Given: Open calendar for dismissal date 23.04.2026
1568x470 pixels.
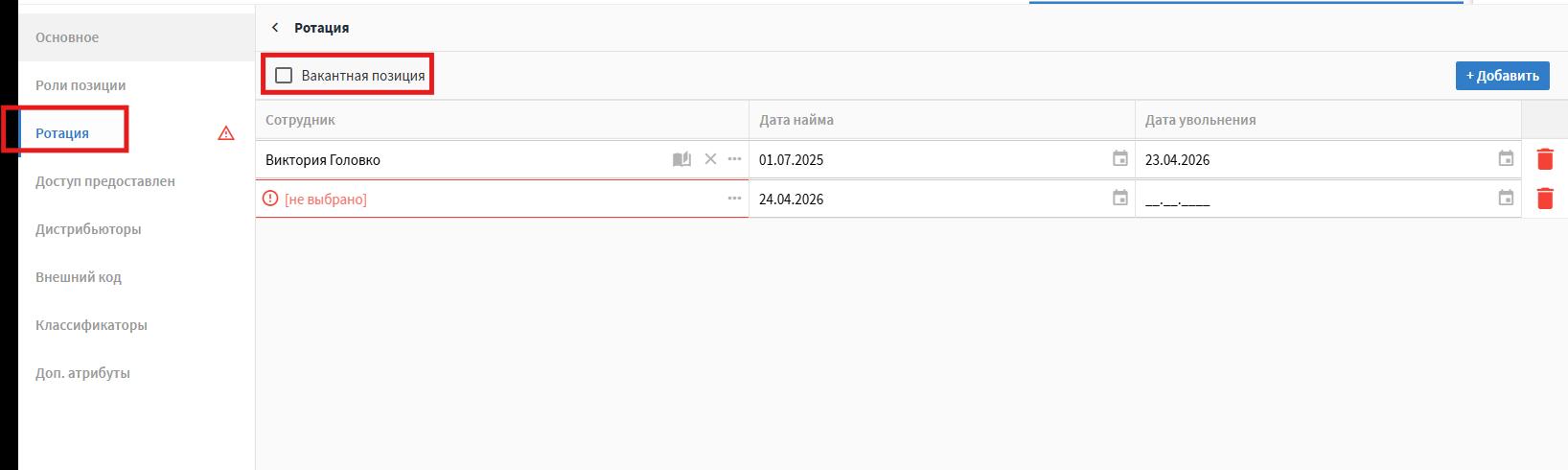Looking at the screenshot, I should (x=1506, y=159).
